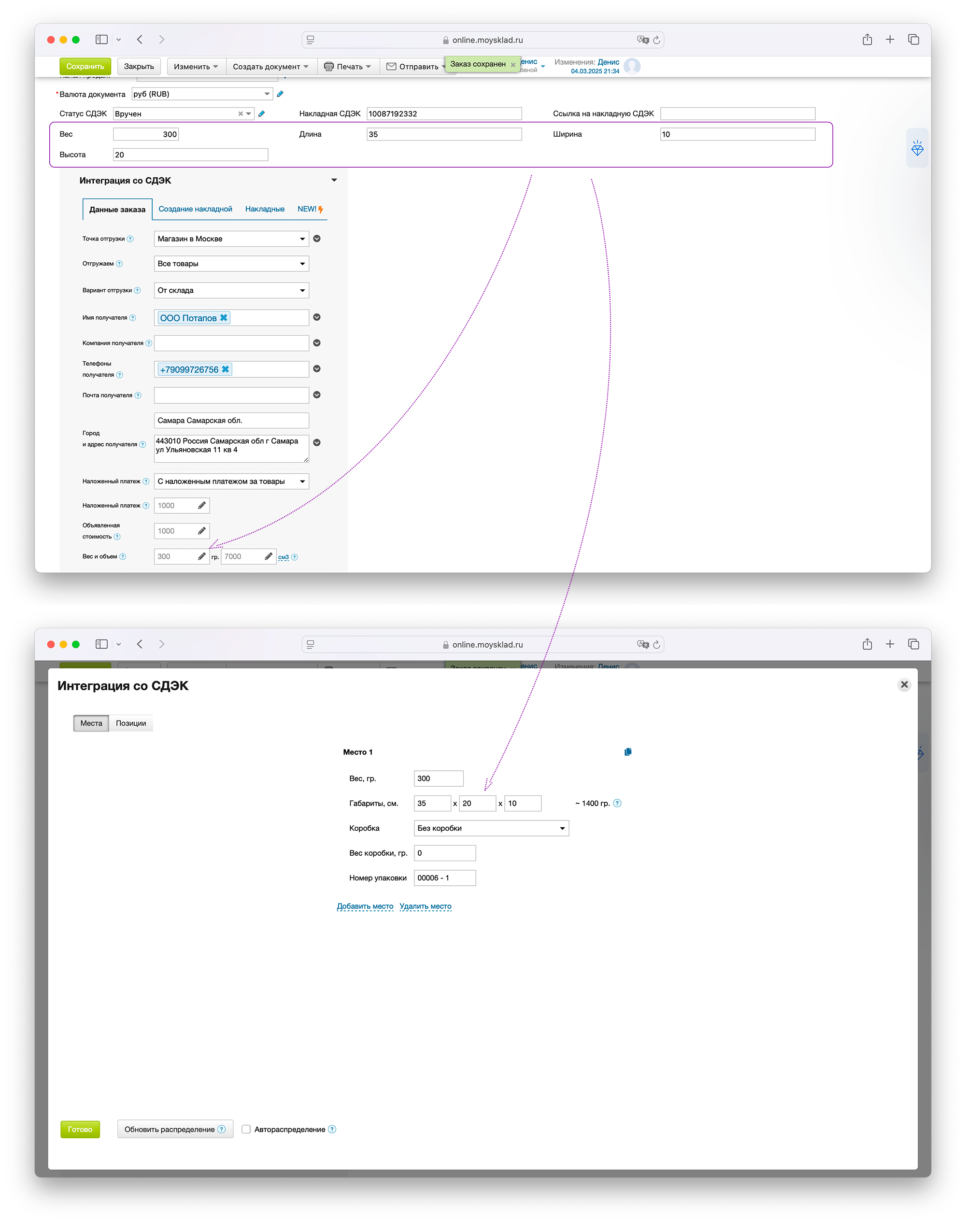Switch to Создание накладной tab

tap(195, 209)
